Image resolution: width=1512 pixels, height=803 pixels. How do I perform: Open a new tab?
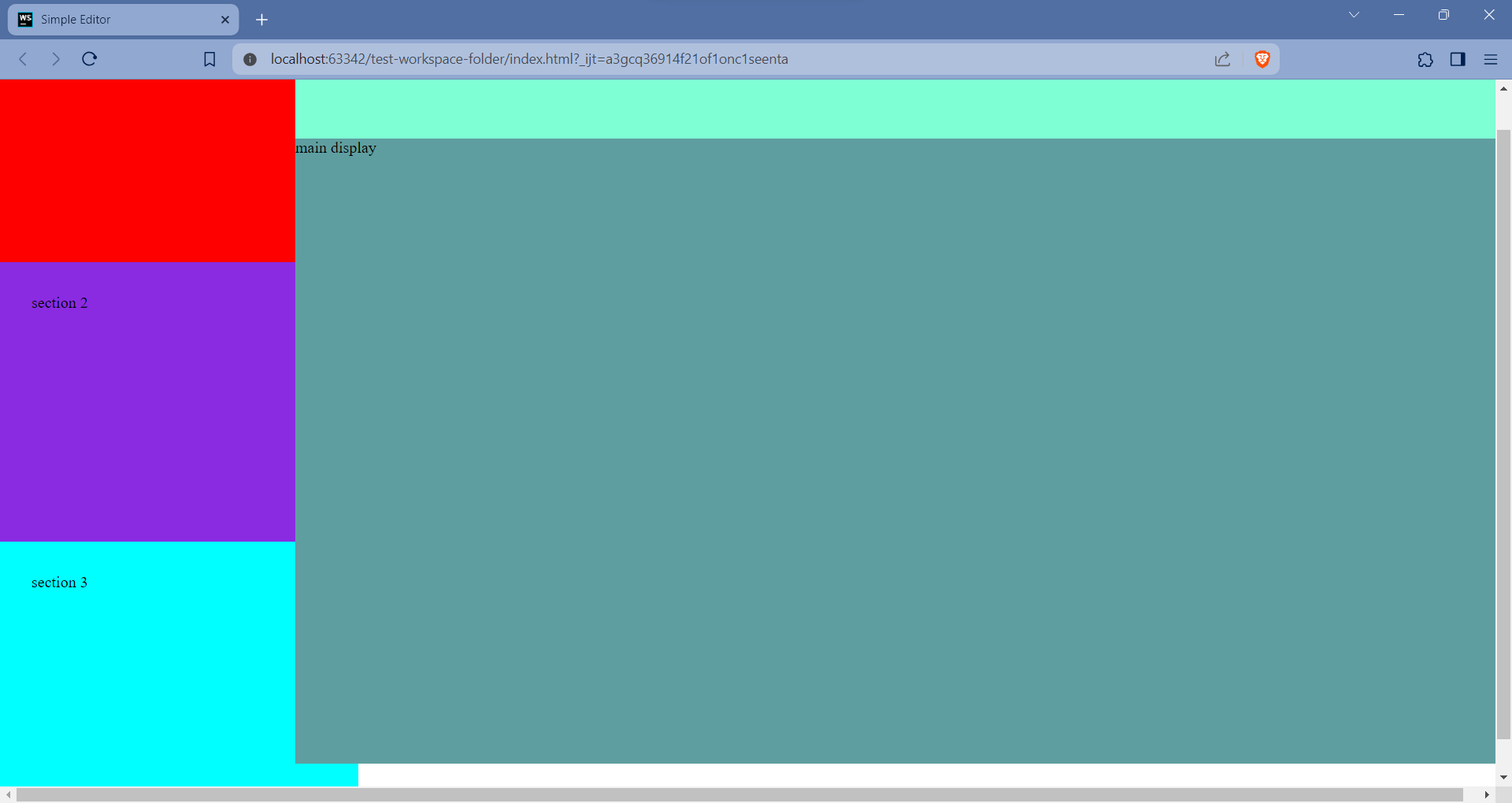(x=261, y=20)
